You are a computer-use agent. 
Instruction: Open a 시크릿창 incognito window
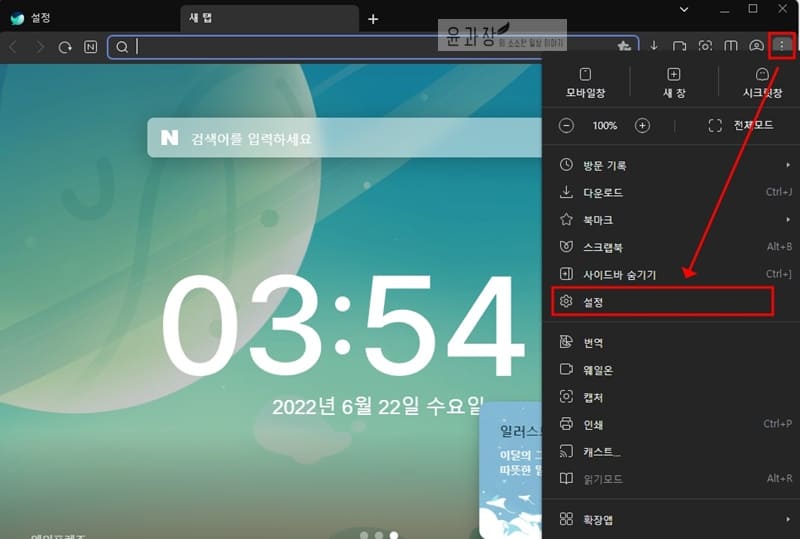click(761, 82)
